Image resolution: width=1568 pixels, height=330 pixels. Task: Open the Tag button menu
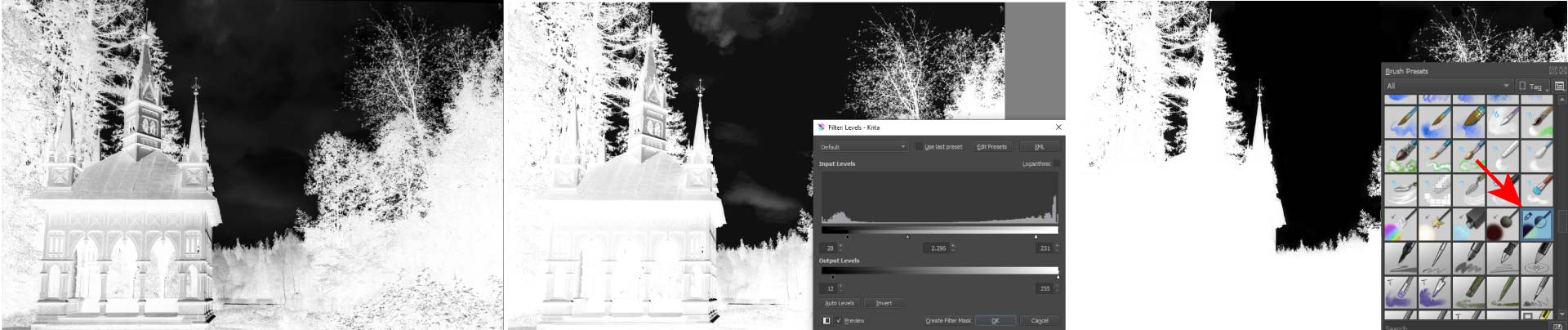1533,86
